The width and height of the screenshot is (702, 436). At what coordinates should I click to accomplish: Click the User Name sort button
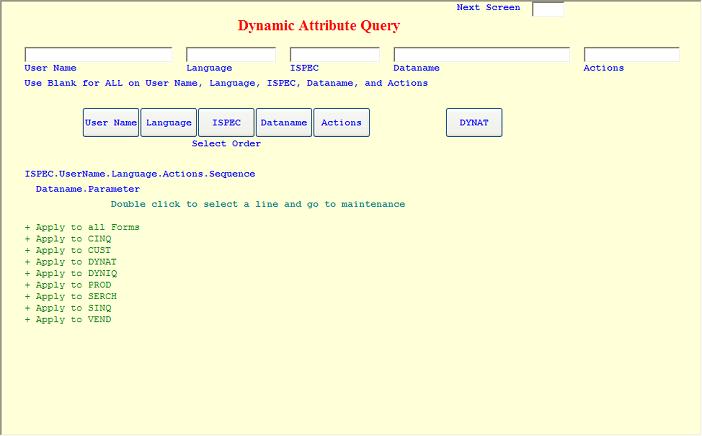[111, 122]
